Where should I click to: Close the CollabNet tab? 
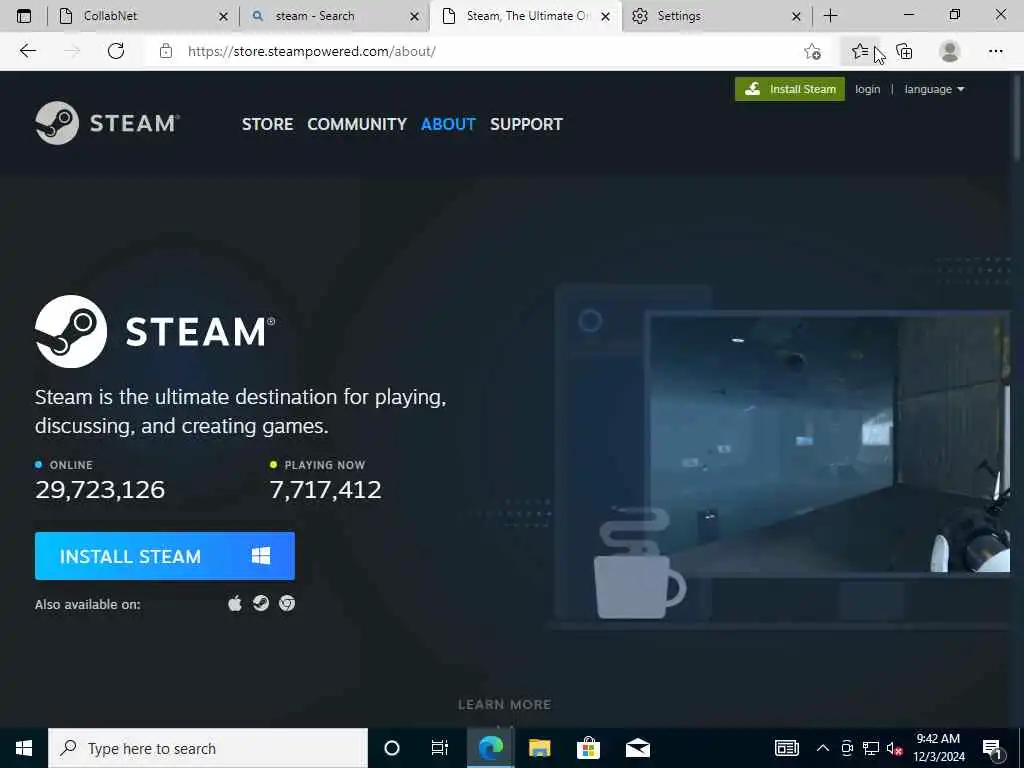[223, 16]
